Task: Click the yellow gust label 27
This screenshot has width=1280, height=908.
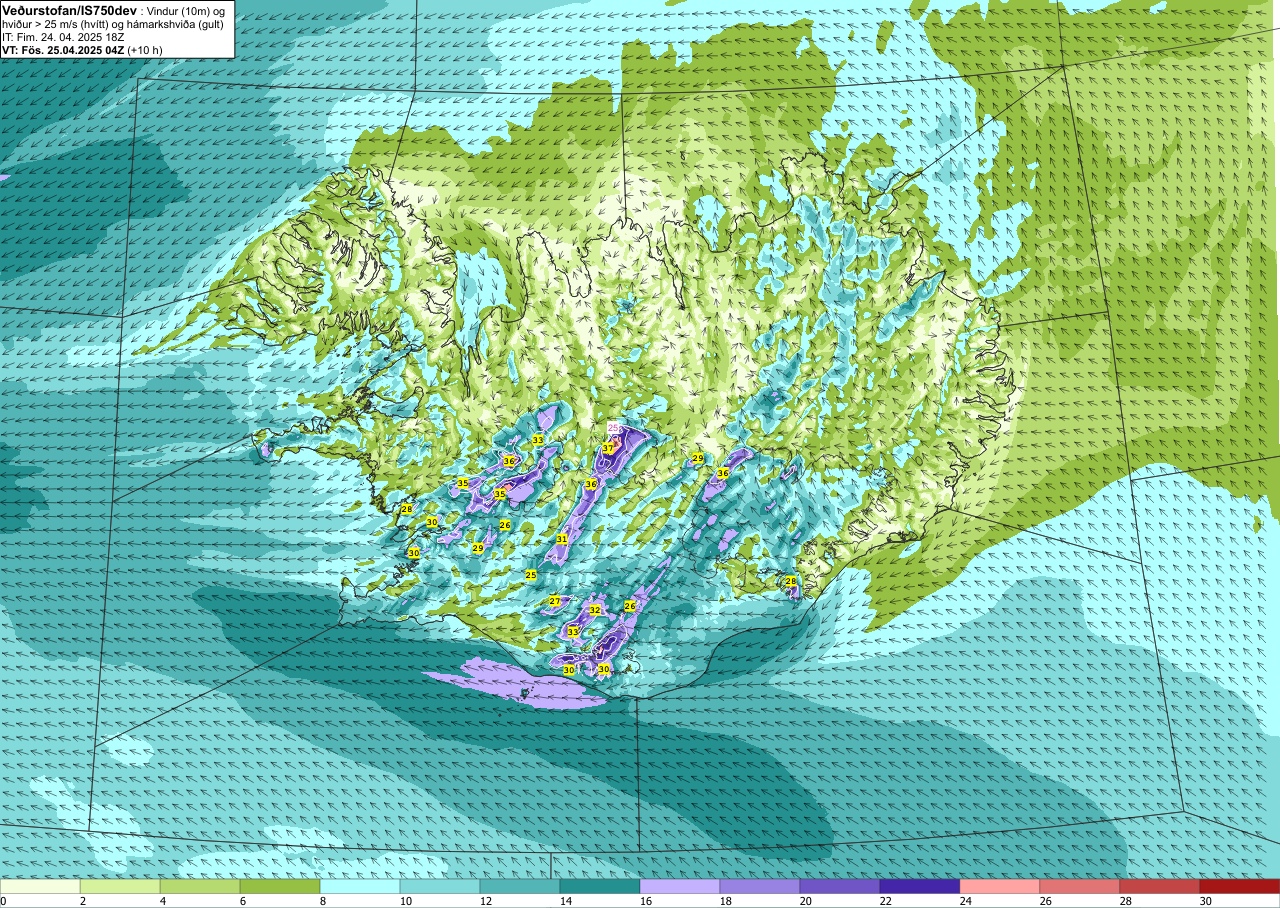Action: tap(554, 601)
